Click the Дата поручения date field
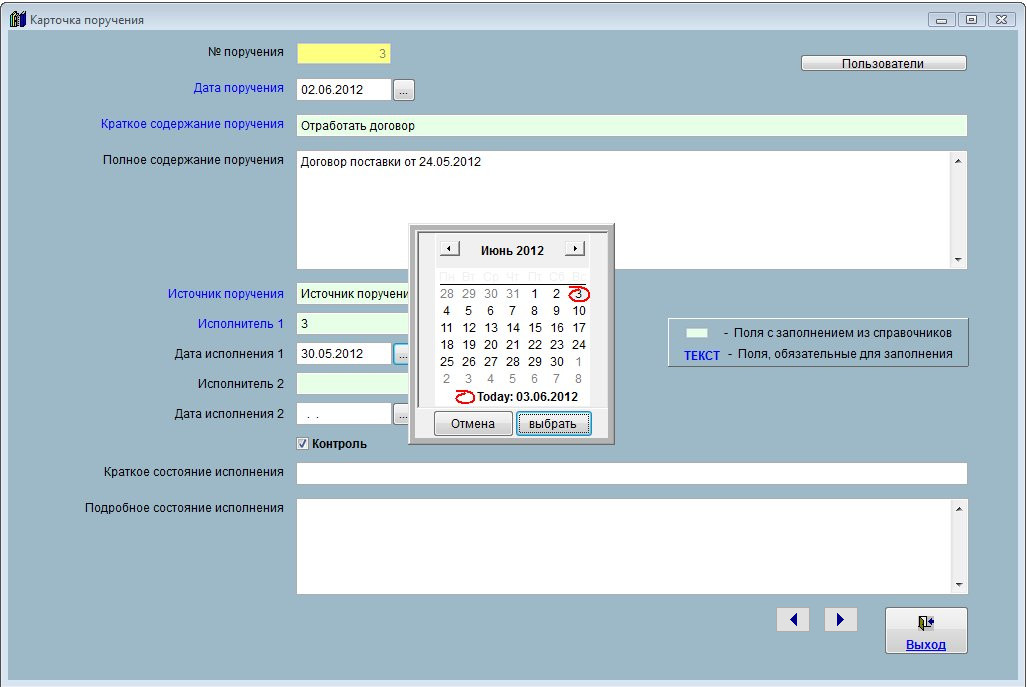The width and height of the screenshot is (1027, 687). (x=344, y=90)
